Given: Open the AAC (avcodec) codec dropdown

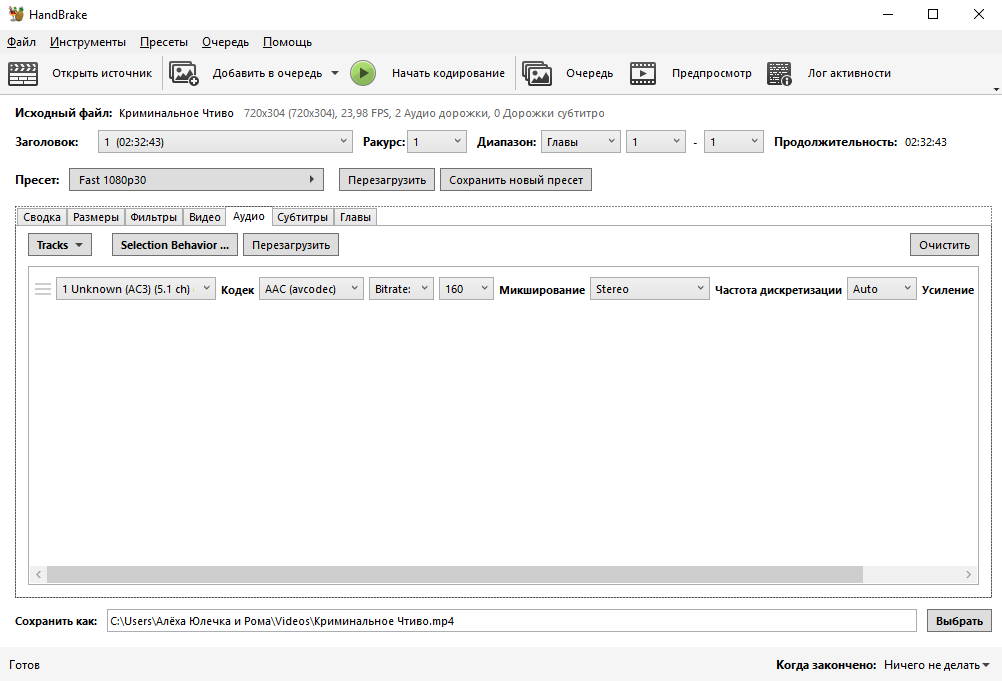Looking at the screenshot, I should (311, 289).
